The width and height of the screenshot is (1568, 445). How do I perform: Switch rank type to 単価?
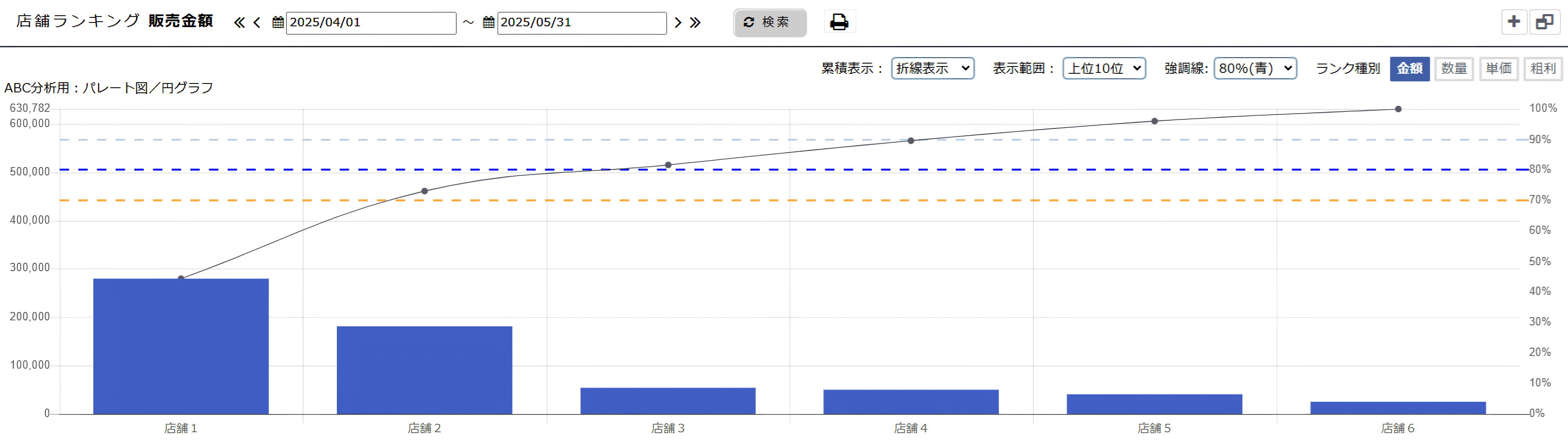[x=1498, y=69]
